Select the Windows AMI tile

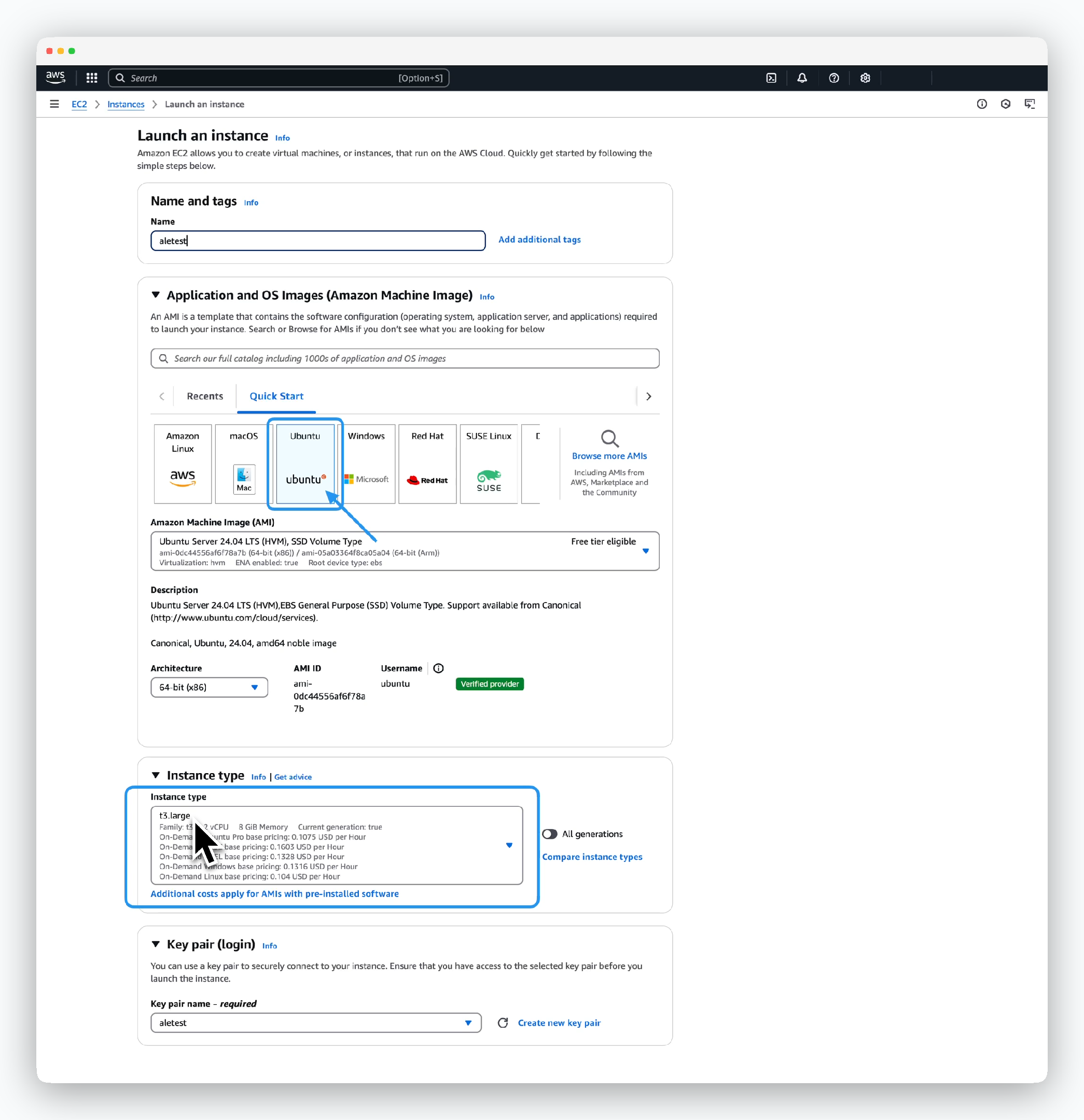pyautogui.click(x=367, y=464)
